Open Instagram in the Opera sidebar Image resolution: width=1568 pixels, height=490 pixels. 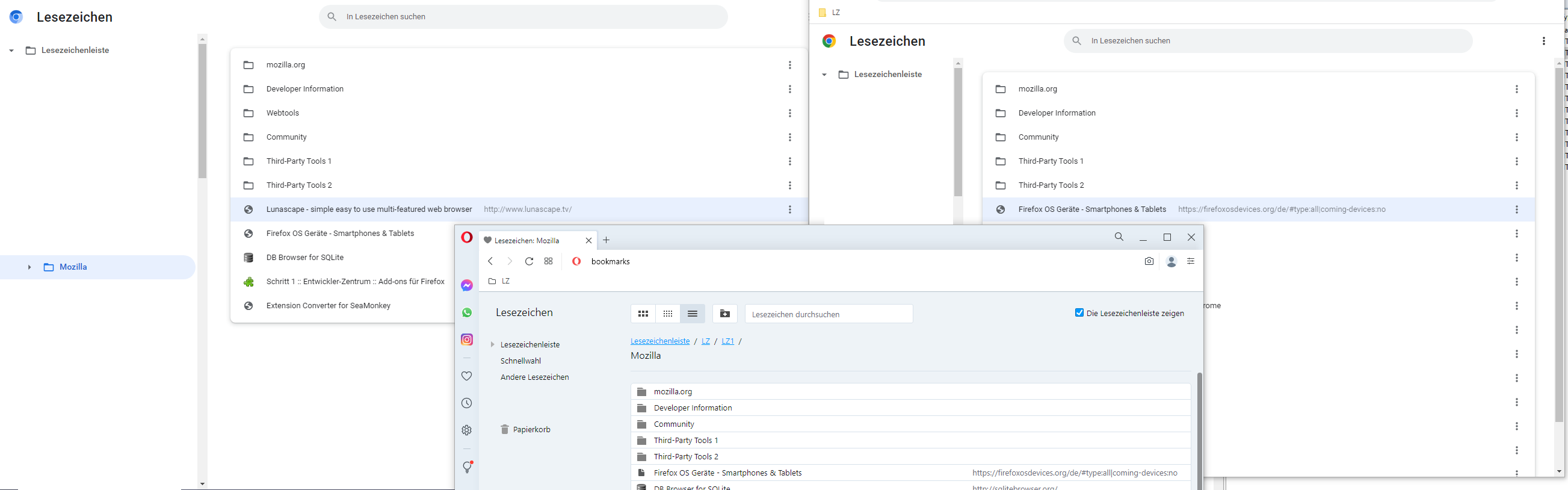pos(467,340)
